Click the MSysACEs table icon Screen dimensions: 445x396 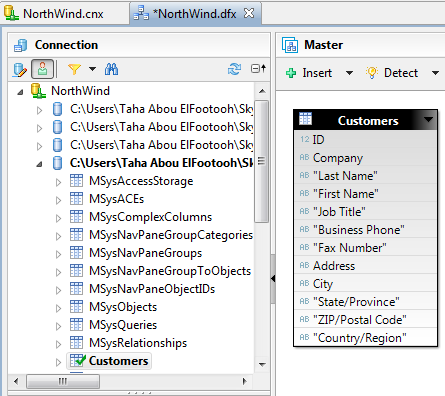76,199
